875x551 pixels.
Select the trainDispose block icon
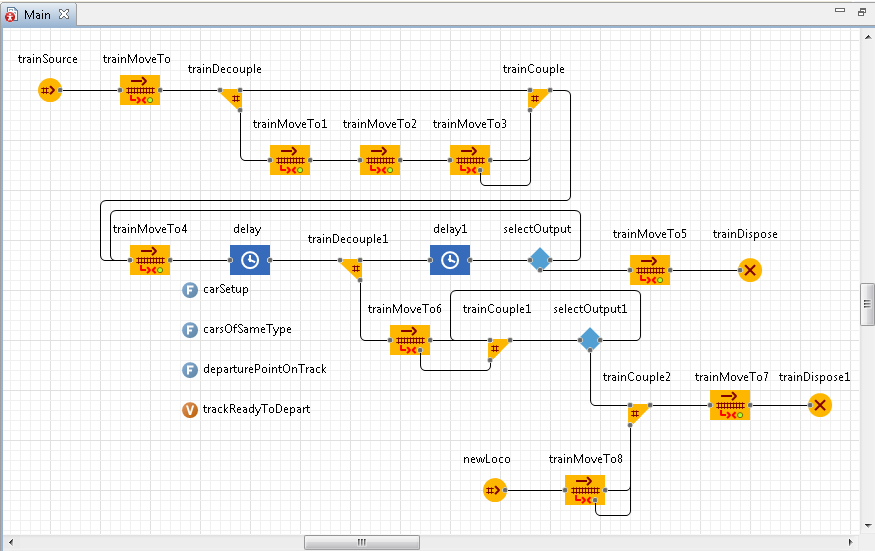click(x=749, y=270)
